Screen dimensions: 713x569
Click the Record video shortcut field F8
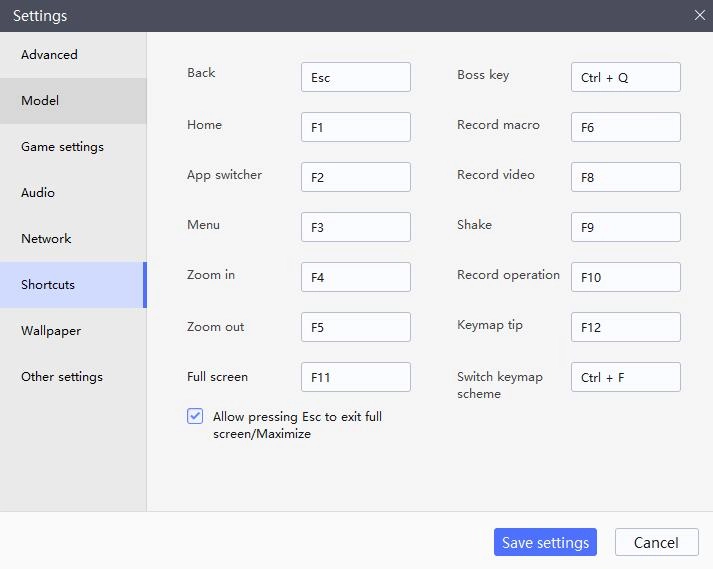(626, 177)
